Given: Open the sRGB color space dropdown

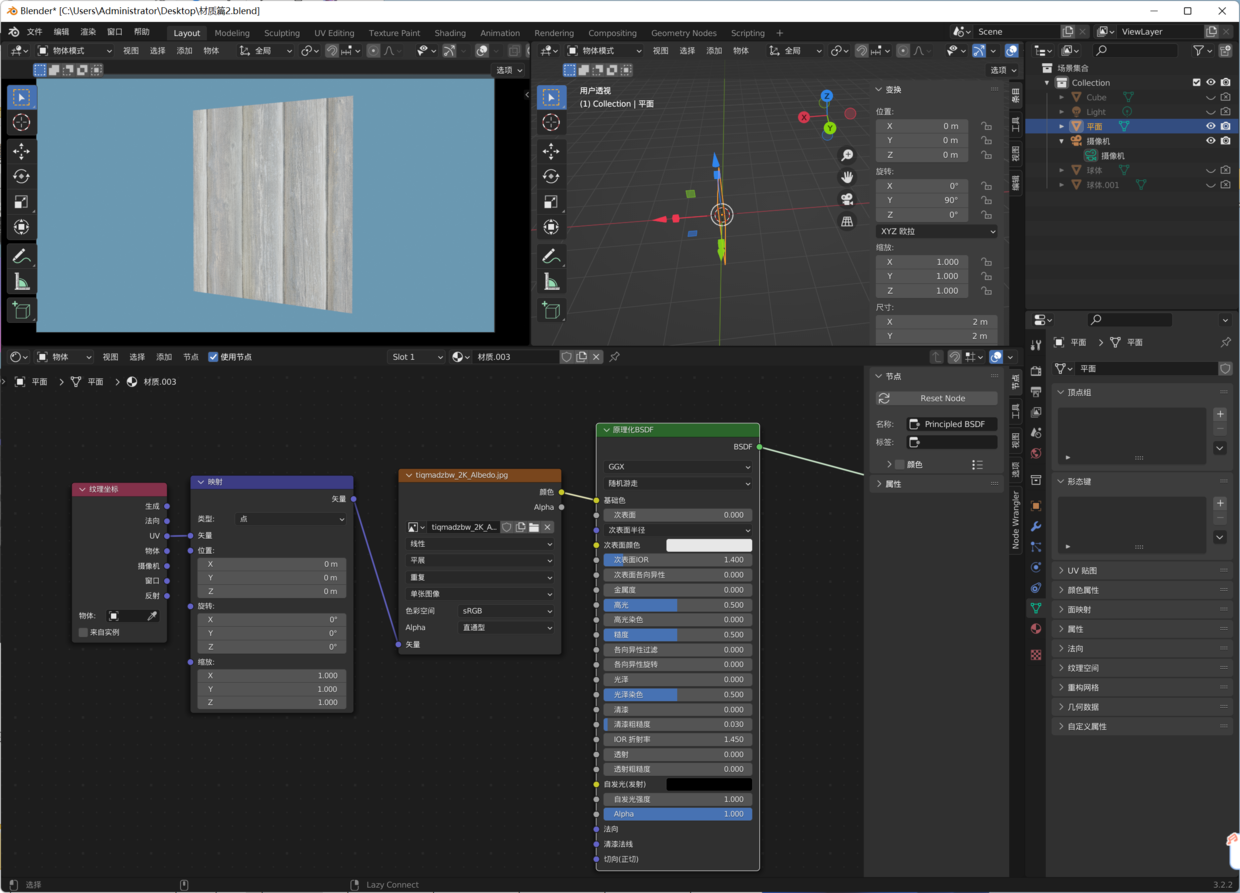Looking at the screenshot, I should (x=506, y=611).
